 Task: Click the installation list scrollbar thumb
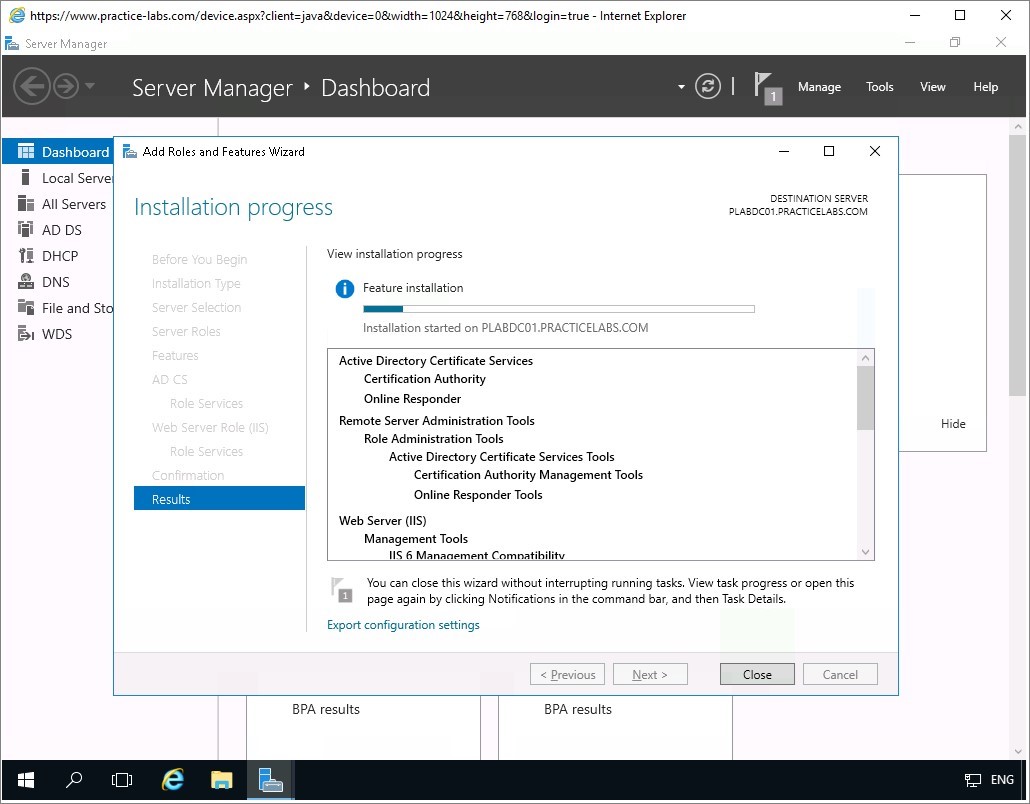tap(865, 398)
